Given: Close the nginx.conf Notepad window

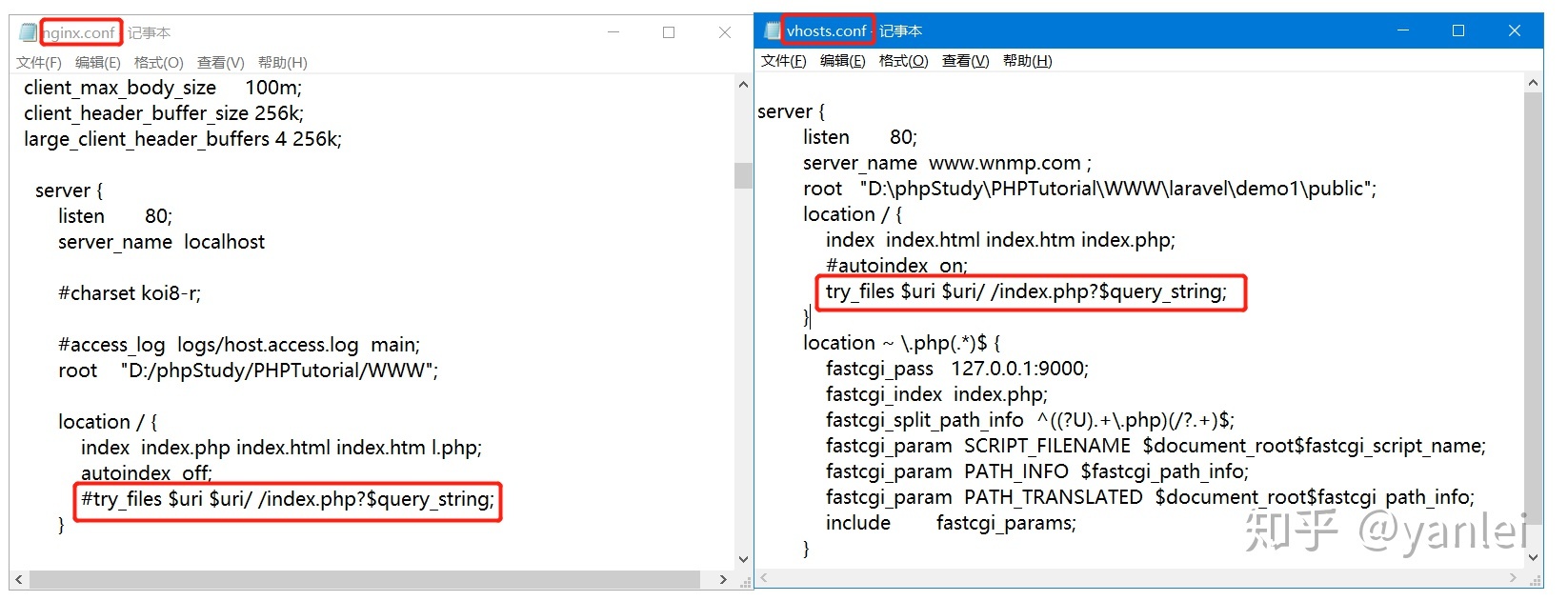Looking at the screenshot, I should click(724, 32).
